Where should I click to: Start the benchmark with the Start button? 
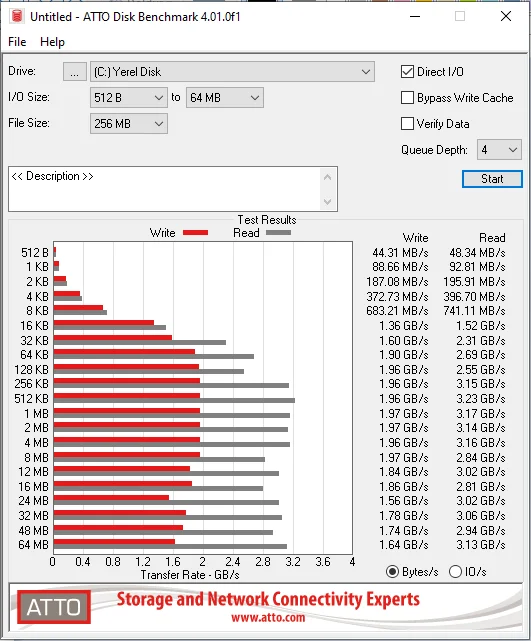tap(492, 179)
